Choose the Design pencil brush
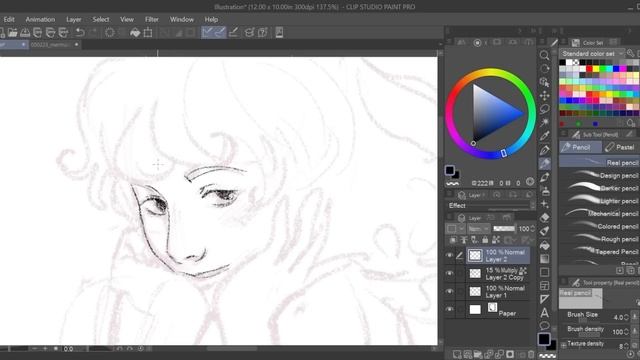 click(599, 176)
